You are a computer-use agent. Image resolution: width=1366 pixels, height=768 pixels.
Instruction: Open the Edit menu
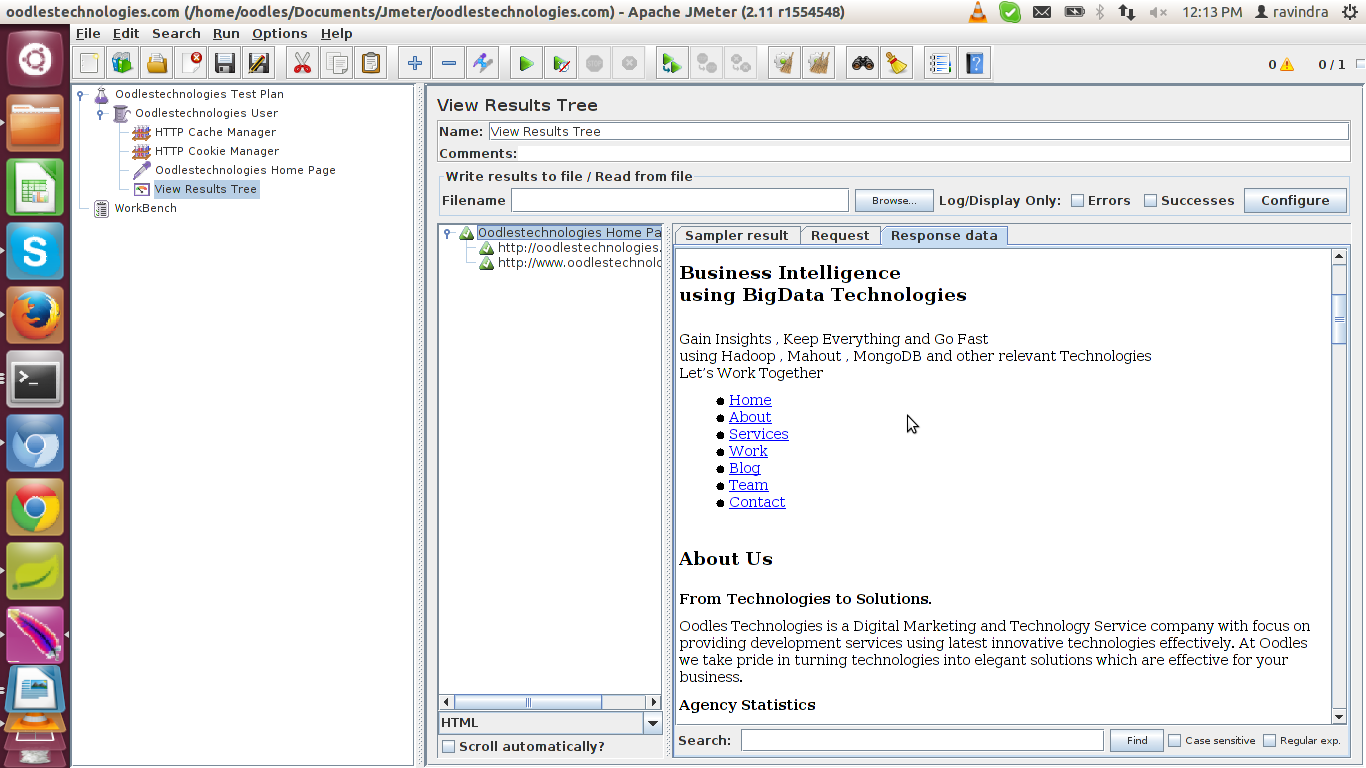tap(126, 33)
